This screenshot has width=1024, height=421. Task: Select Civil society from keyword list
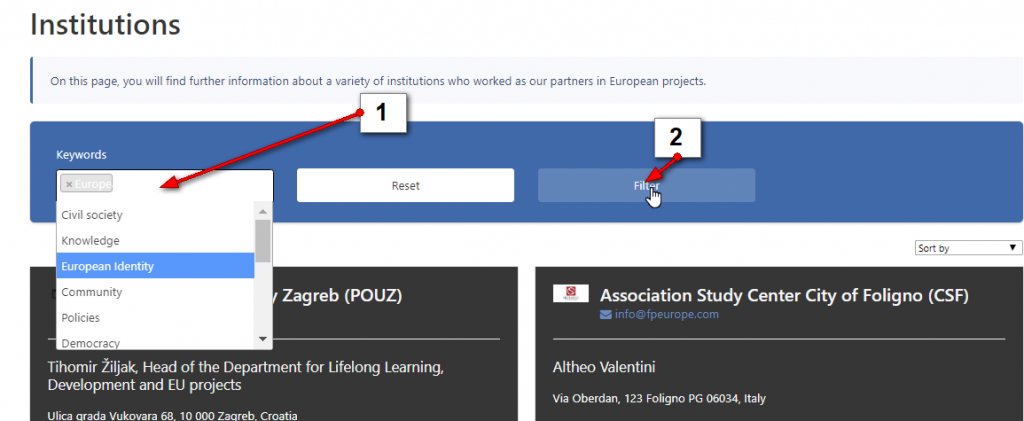pos(155,215)
